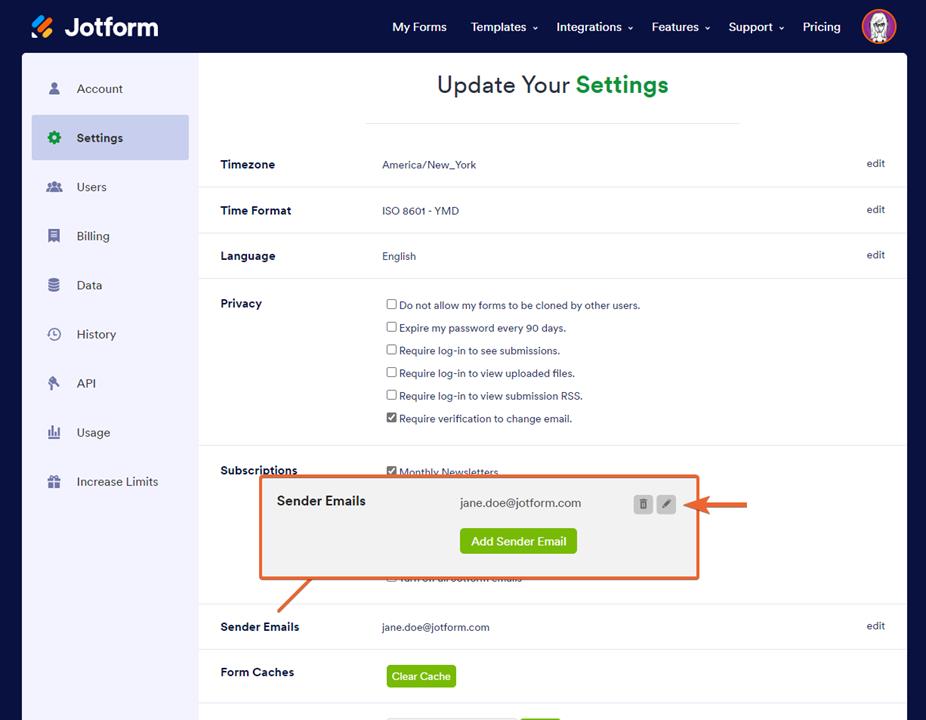926x720 pixels.
Task: Open the History sidebar section
Action: (110, 334)
